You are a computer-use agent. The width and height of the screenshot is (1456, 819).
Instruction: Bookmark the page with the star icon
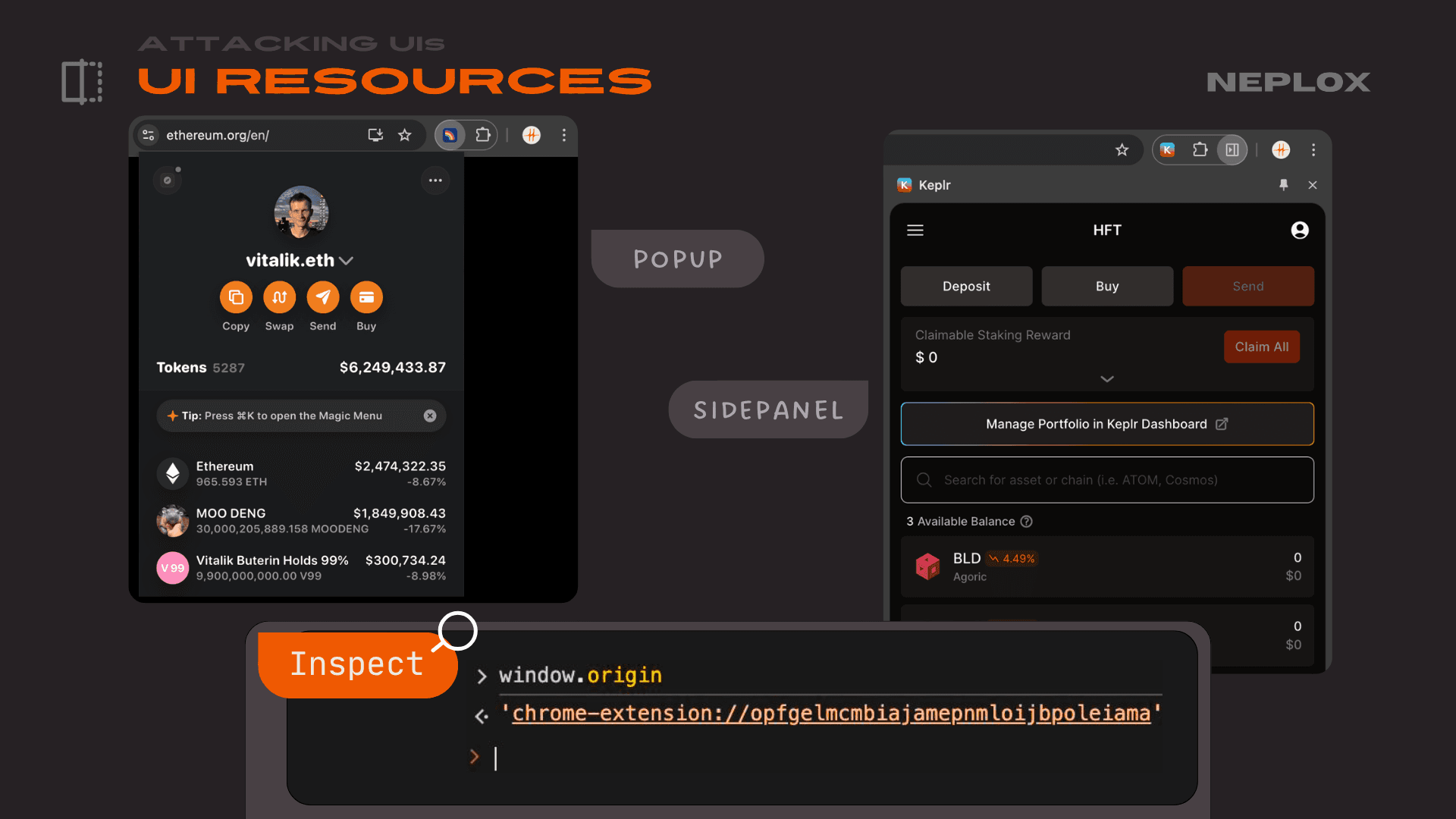[405, 134]
